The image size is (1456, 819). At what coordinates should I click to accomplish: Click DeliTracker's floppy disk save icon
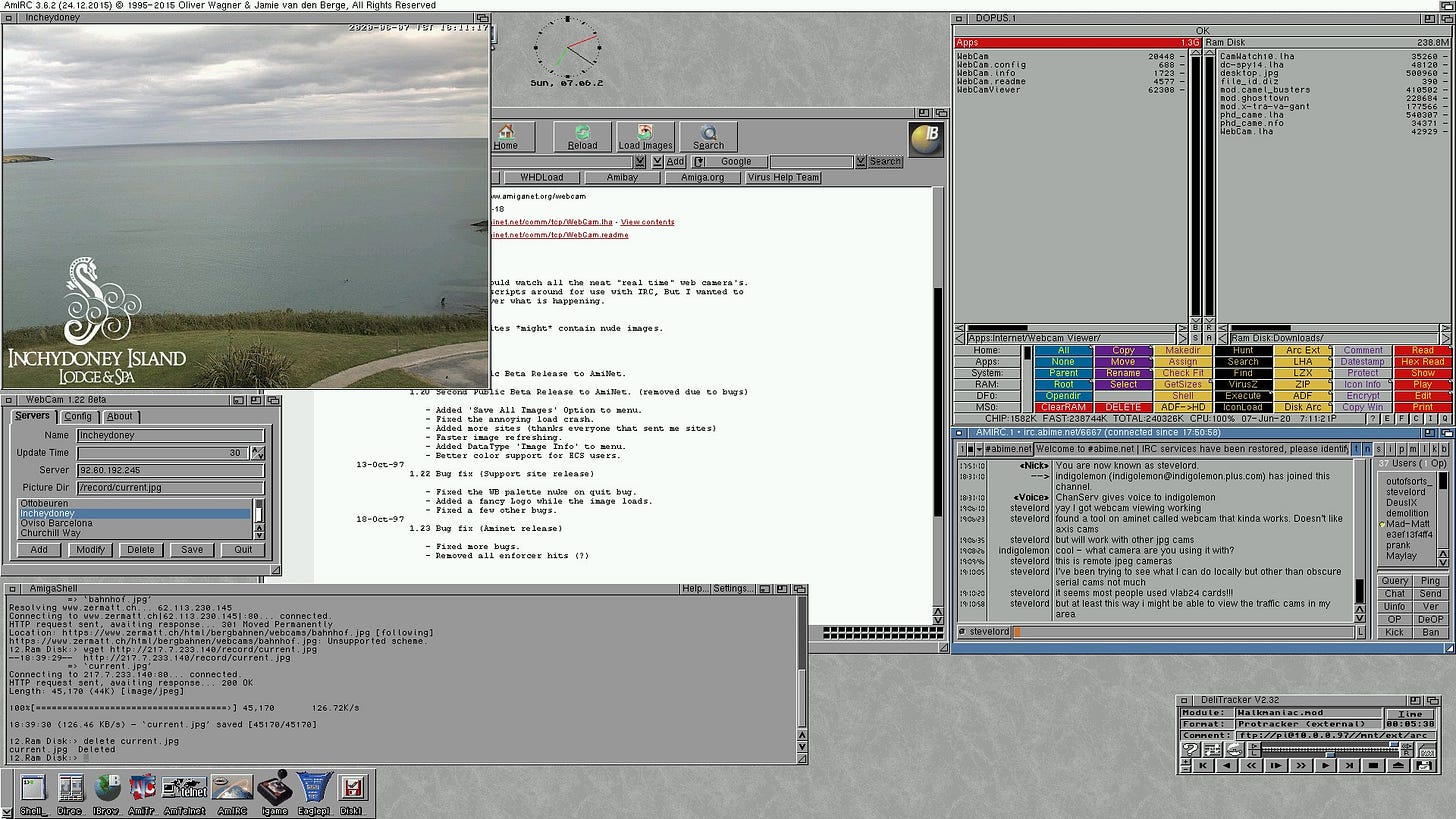1424,765
